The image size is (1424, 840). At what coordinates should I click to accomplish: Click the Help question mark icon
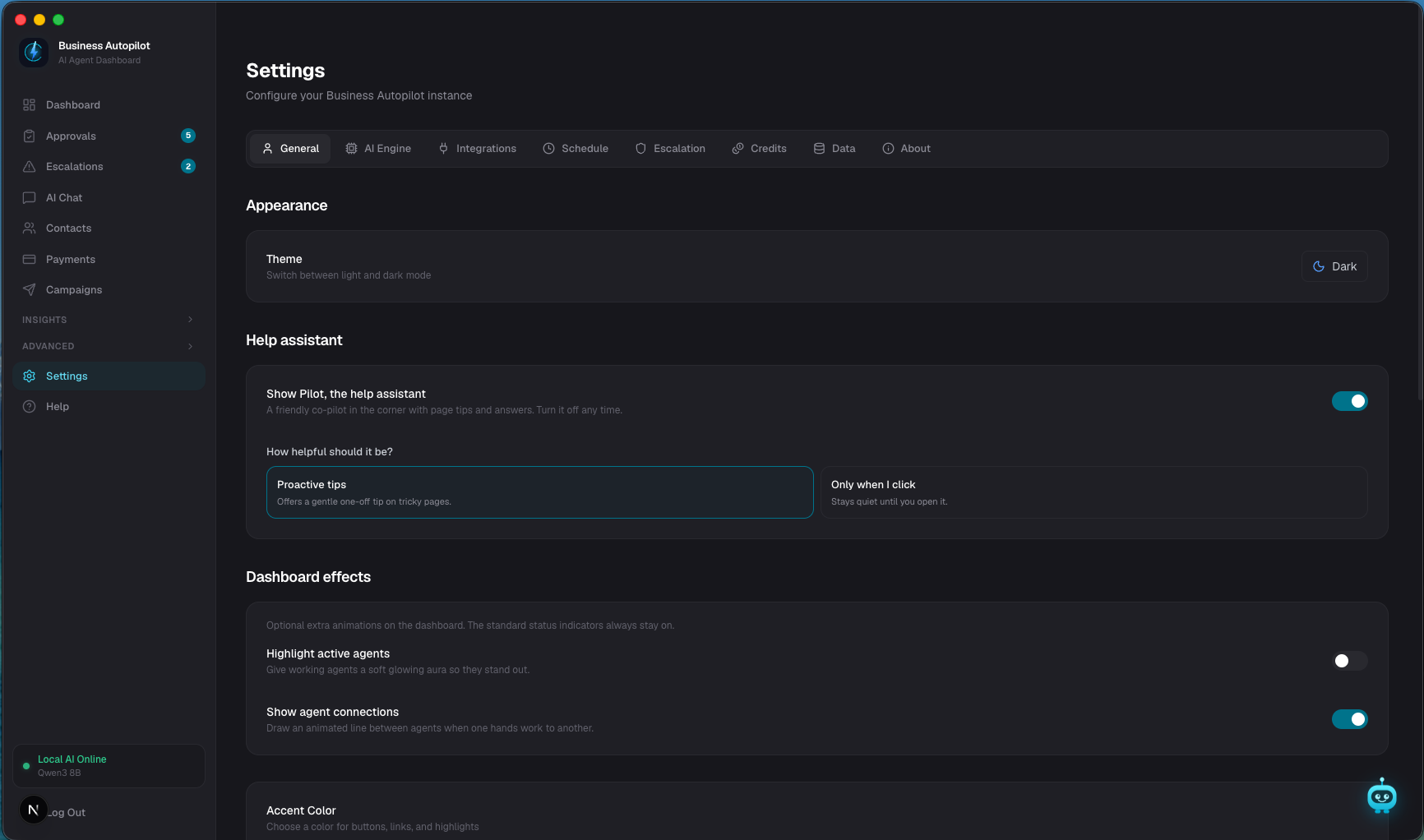30,407
